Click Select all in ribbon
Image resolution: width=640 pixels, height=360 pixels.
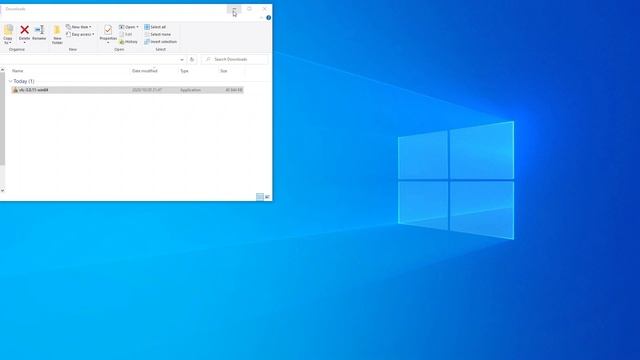coord(155,27)
